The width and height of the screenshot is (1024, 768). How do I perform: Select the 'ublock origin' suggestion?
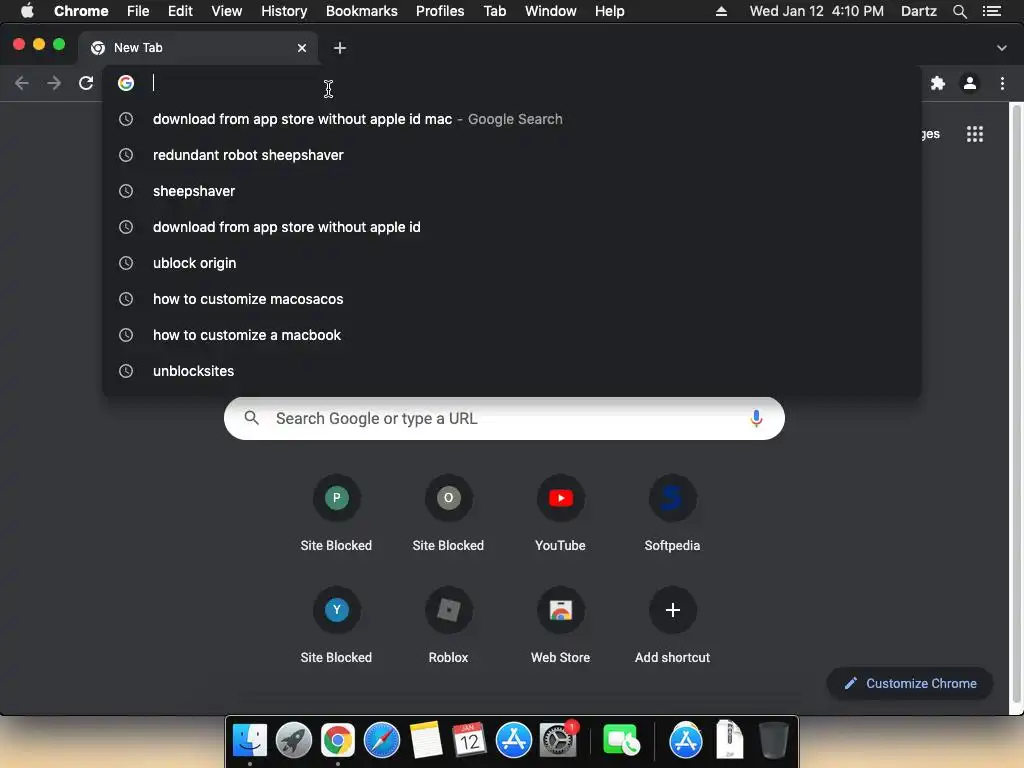coord(511,263)
